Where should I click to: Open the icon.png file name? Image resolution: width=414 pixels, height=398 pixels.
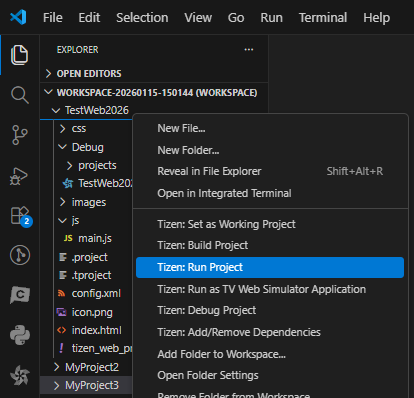point(92,312)
